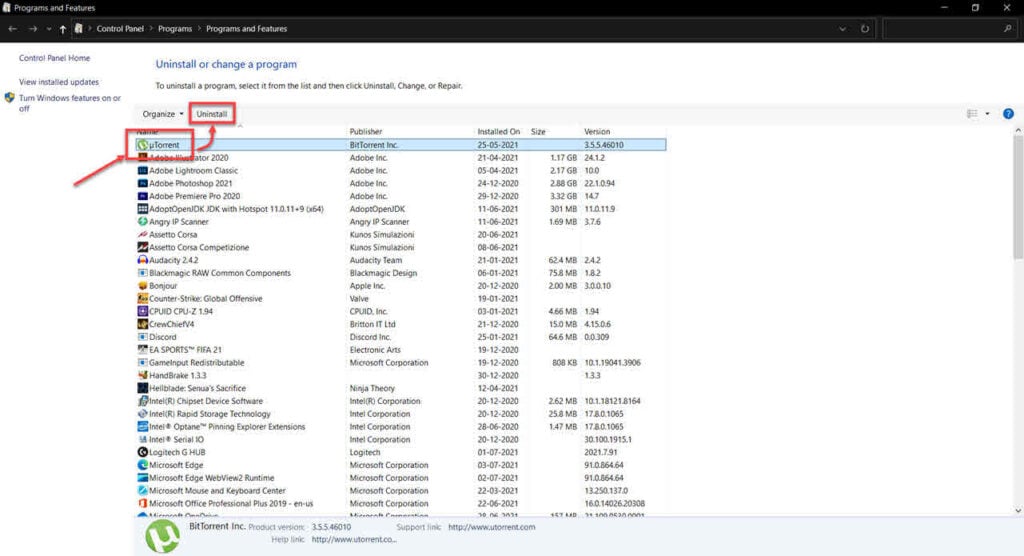Click the list scrollbar up arrow
The width and height of the screenshot is (1024, 556).
tap(1018, 131)
